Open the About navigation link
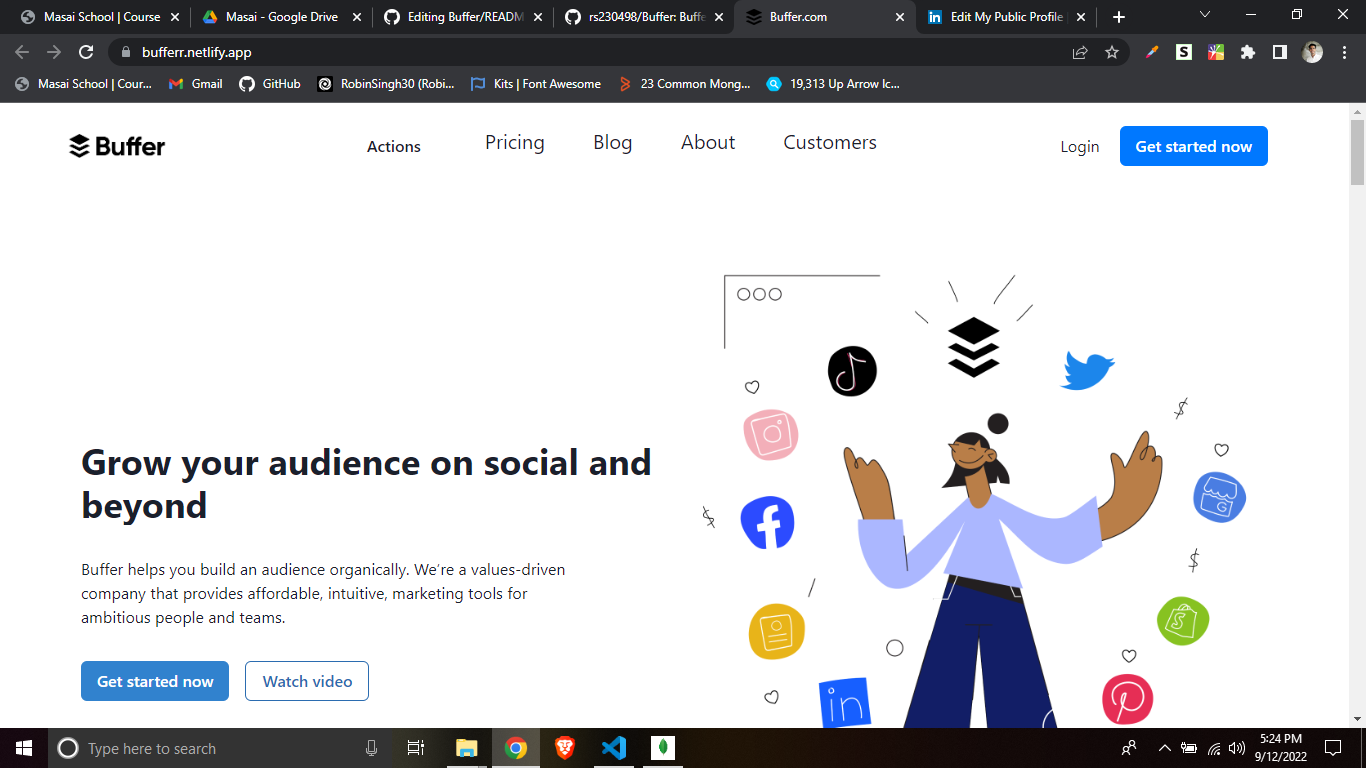Screen dimensions: 1366x768 coord(708,143)
